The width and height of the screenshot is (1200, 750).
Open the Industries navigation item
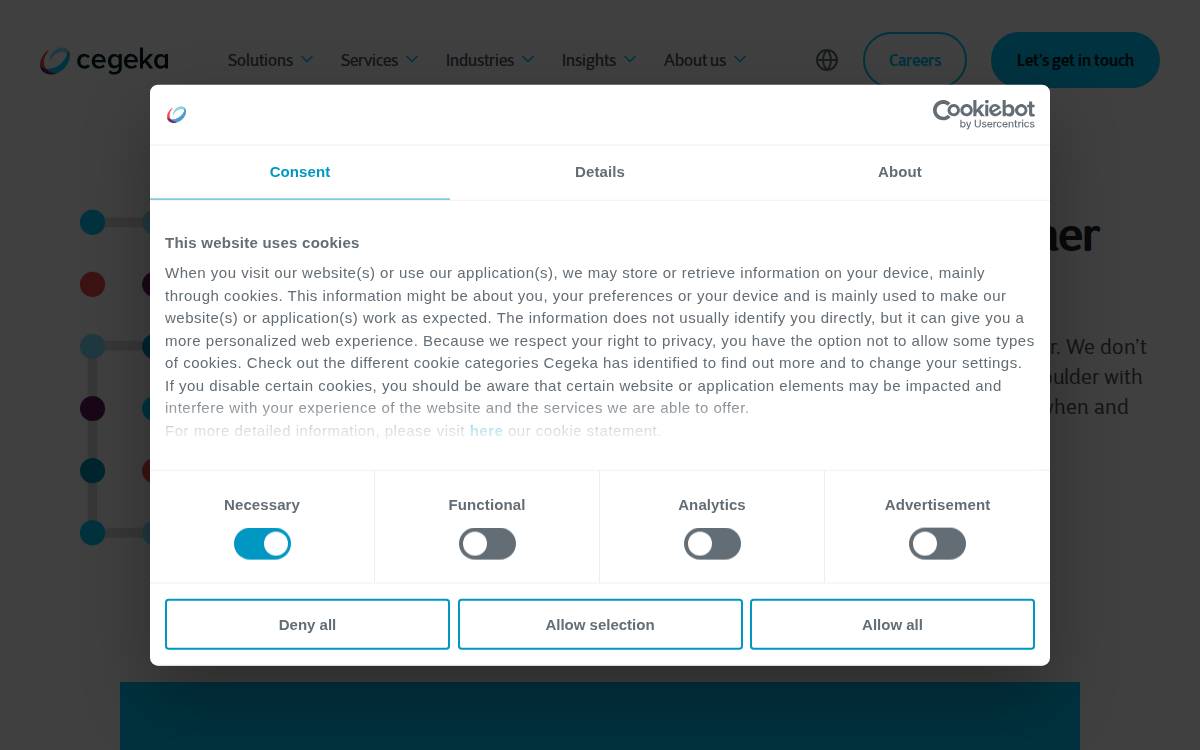479,60
